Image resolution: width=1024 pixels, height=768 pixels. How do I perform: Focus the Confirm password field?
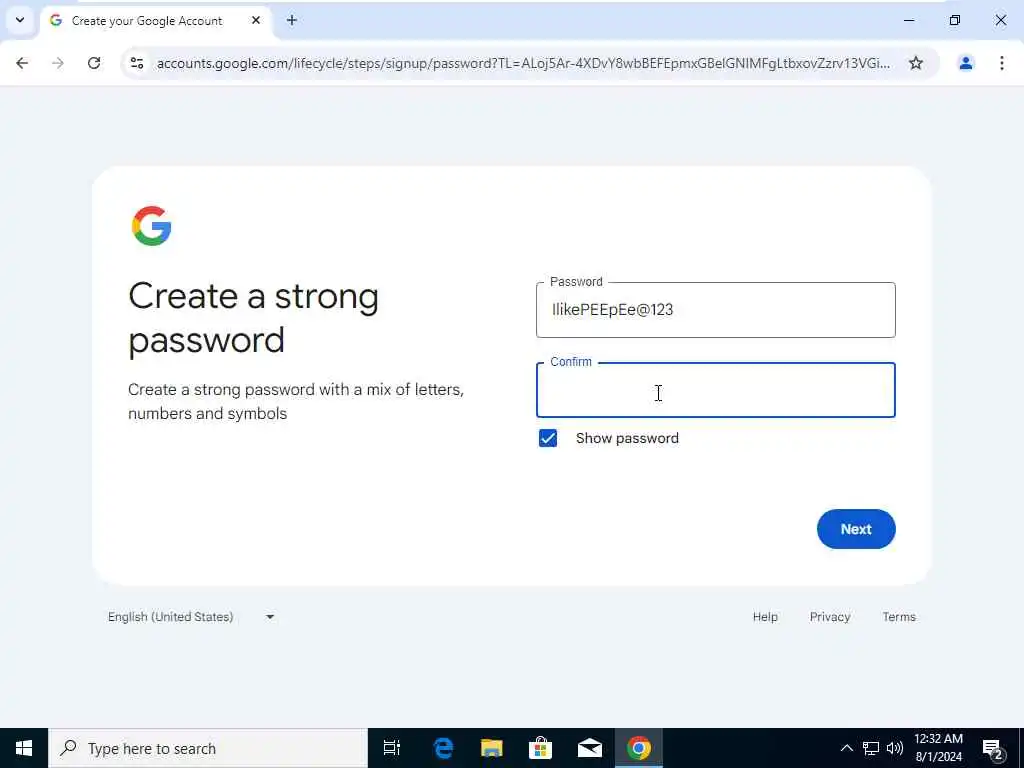point(715,391)
